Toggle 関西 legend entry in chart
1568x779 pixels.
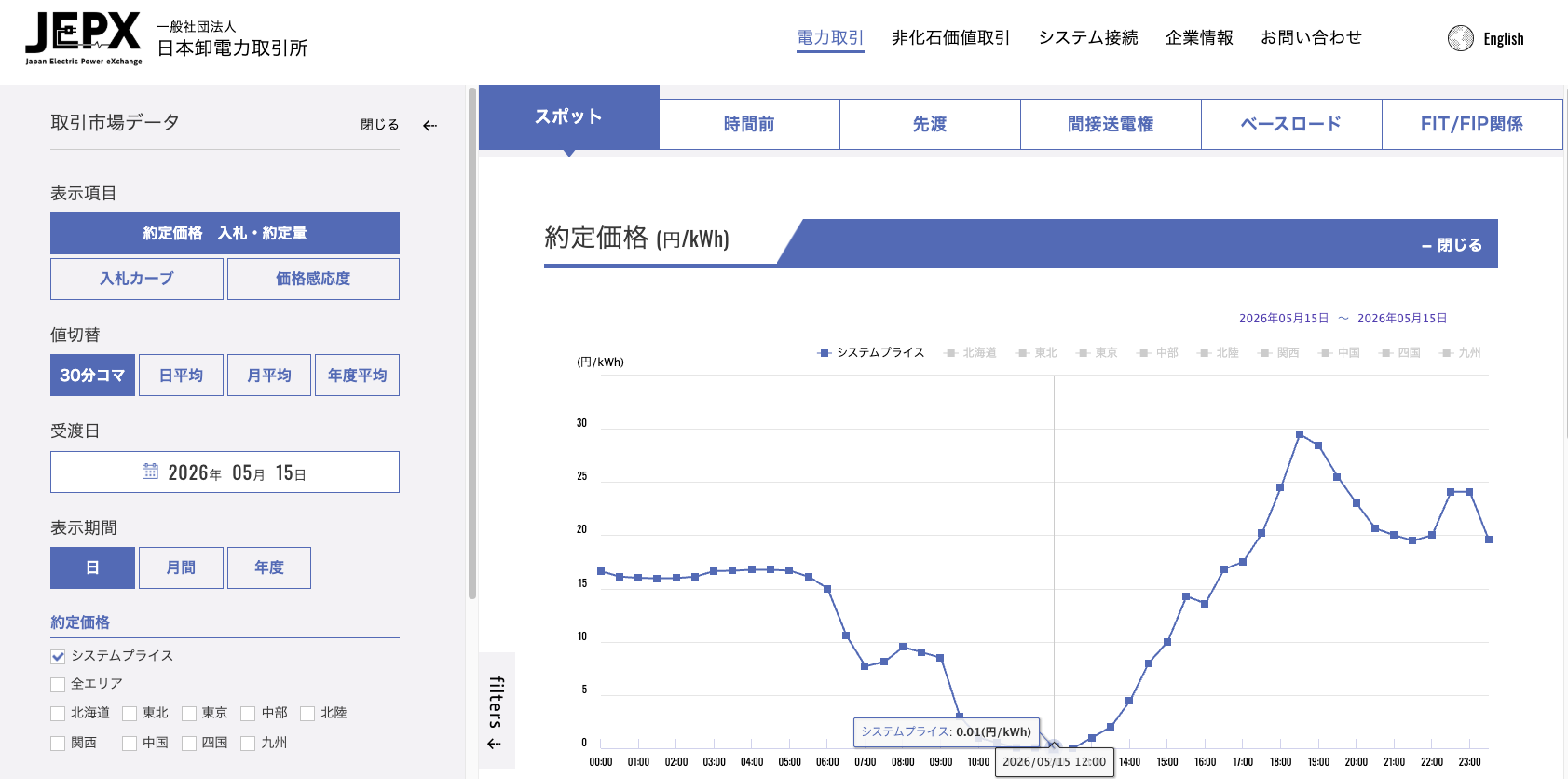click(1278, 353)
